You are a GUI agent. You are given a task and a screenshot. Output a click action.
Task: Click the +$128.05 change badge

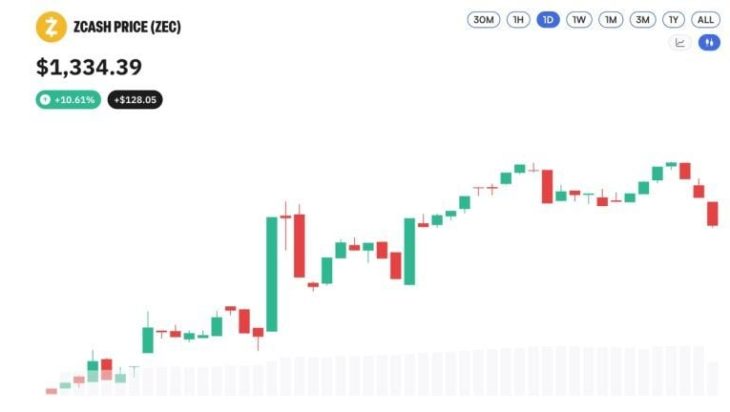[x=135, y=100]
